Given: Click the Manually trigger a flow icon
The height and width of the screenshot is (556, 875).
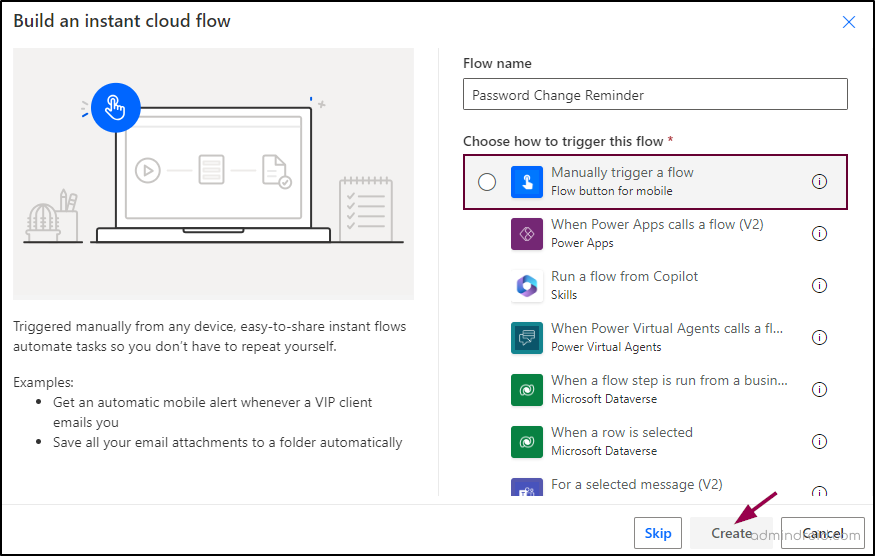Looking at the screenshot, I should point(526,182).
